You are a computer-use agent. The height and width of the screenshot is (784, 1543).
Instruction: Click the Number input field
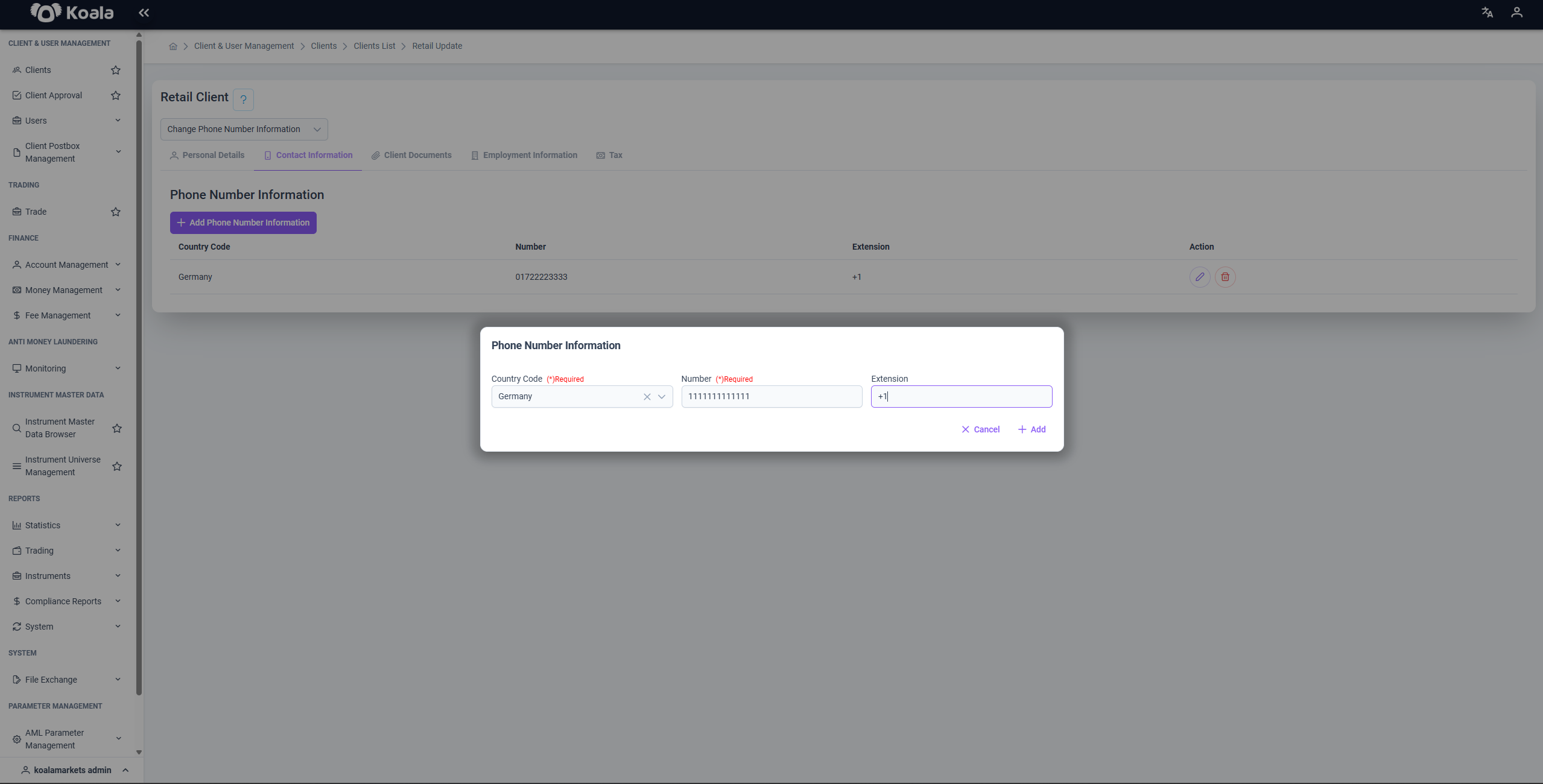pos(771,397)
